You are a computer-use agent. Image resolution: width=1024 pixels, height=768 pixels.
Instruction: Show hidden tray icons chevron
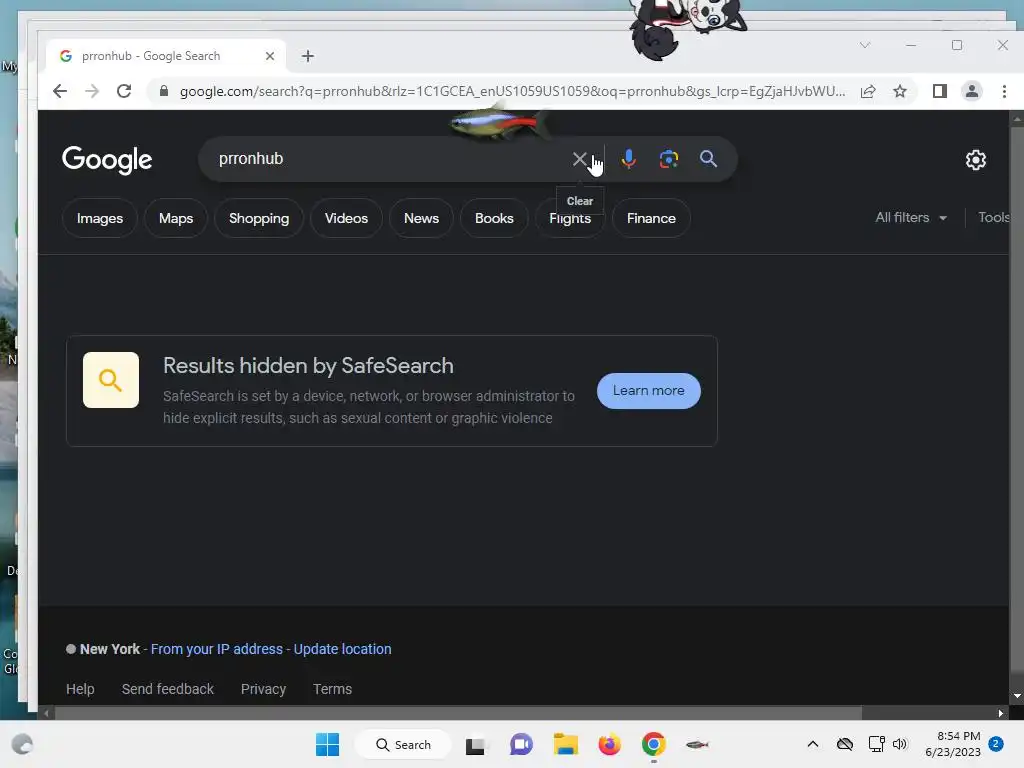813,744
